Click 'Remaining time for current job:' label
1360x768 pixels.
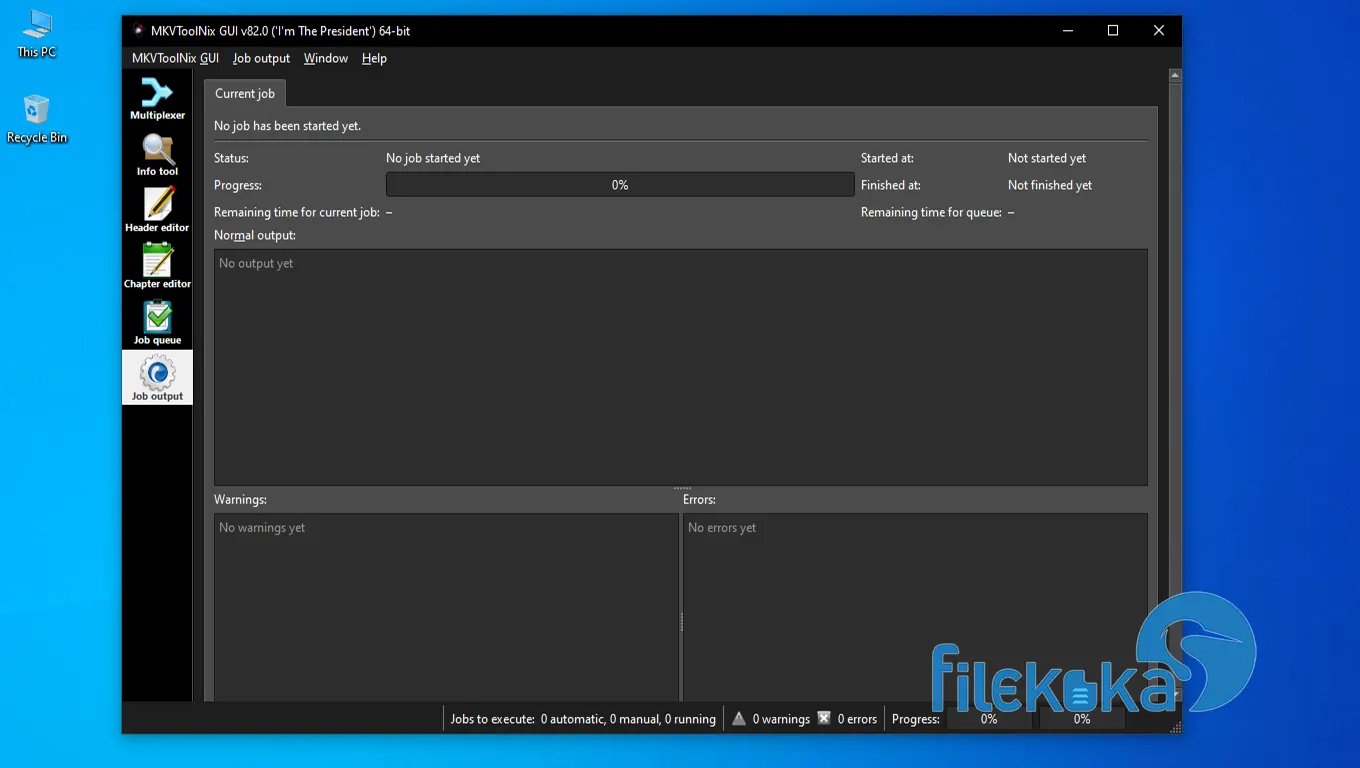[297, 212]
